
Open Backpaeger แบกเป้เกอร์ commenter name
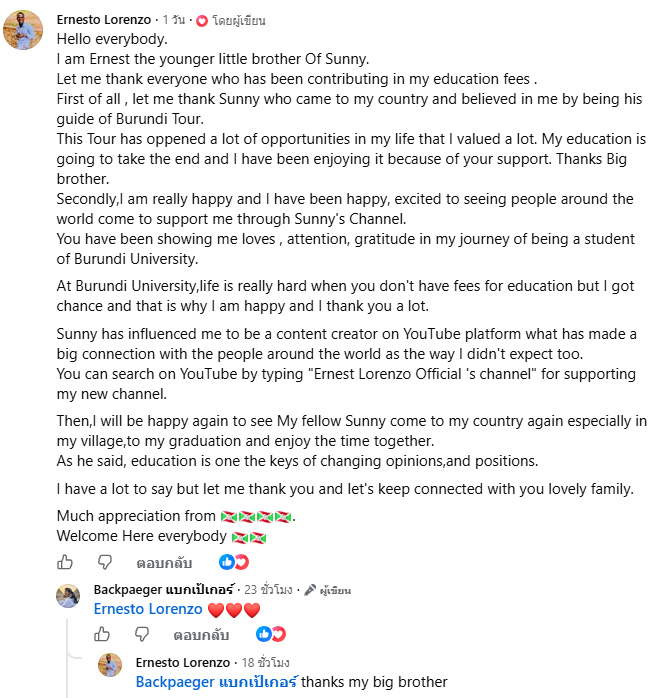point(163,589)
